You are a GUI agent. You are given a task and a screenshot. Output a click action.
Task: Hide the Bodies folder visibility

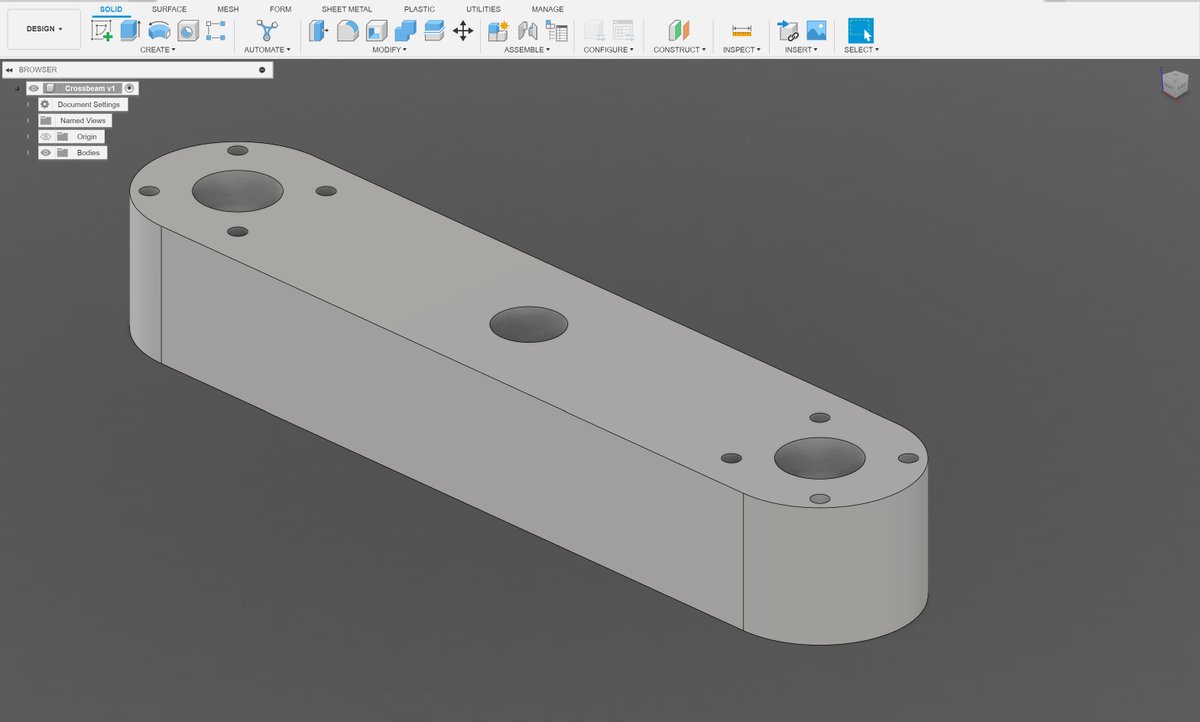tap(46, 152)
